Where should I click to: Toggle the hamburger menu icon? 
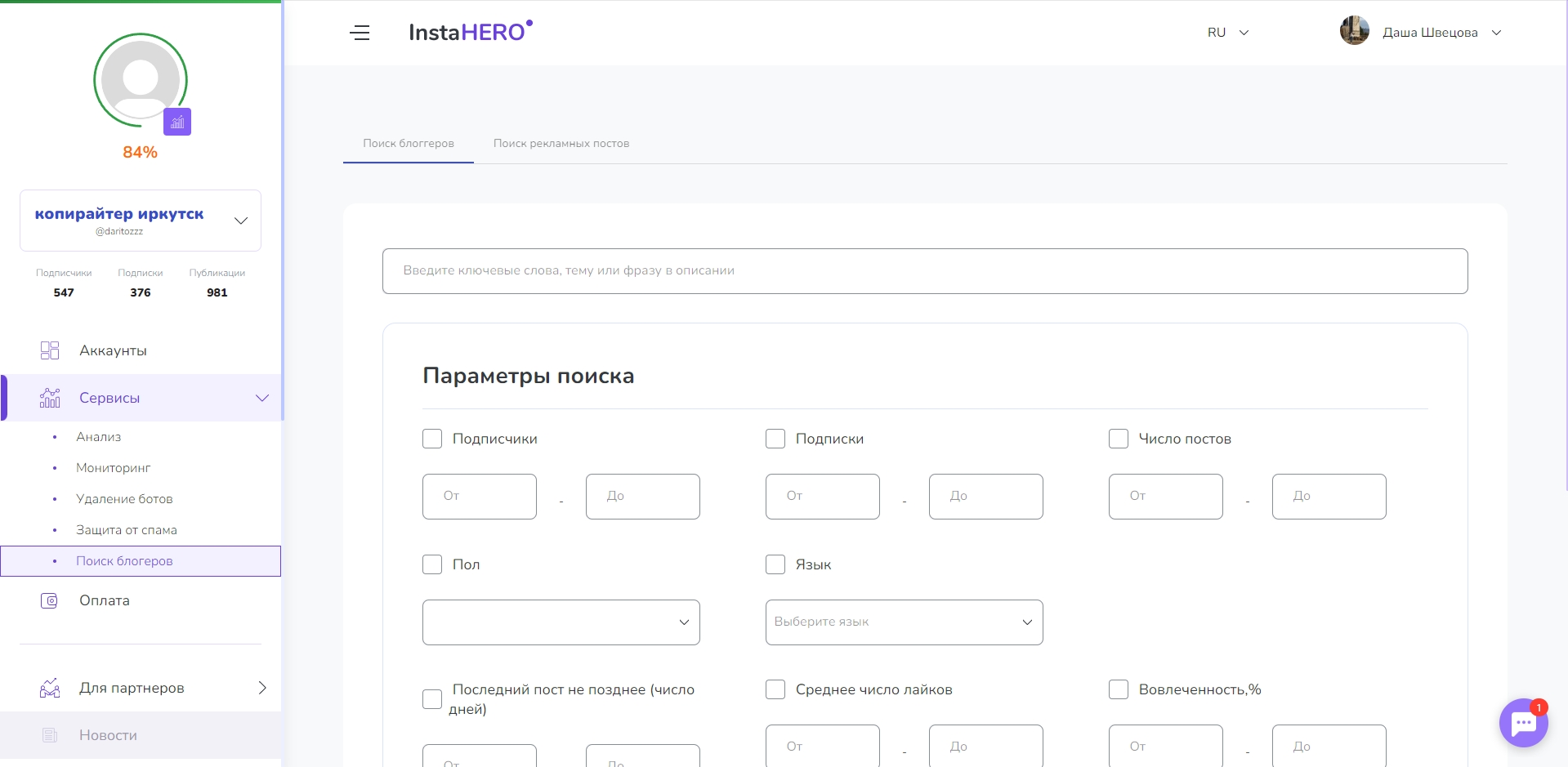(360, 33)
